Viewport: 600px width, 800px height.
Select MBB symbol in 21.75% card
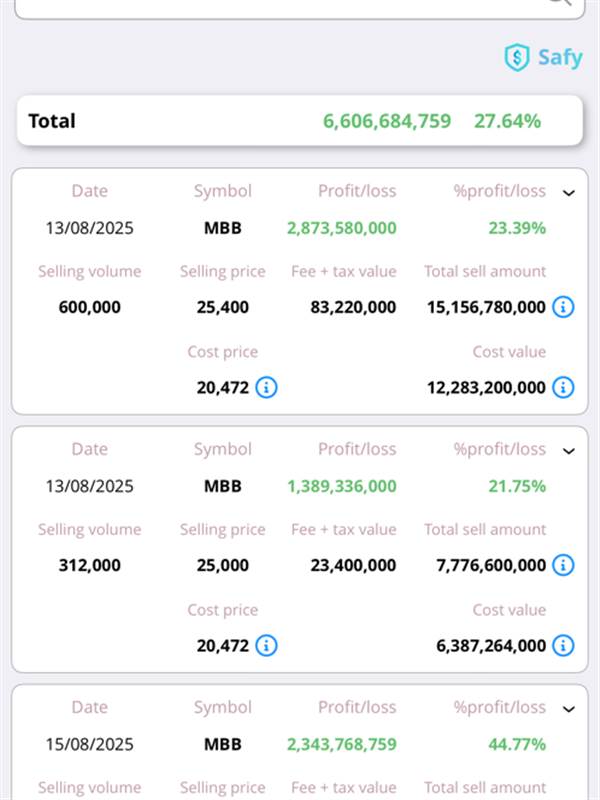pyautogui.click(x=223, y=486)
